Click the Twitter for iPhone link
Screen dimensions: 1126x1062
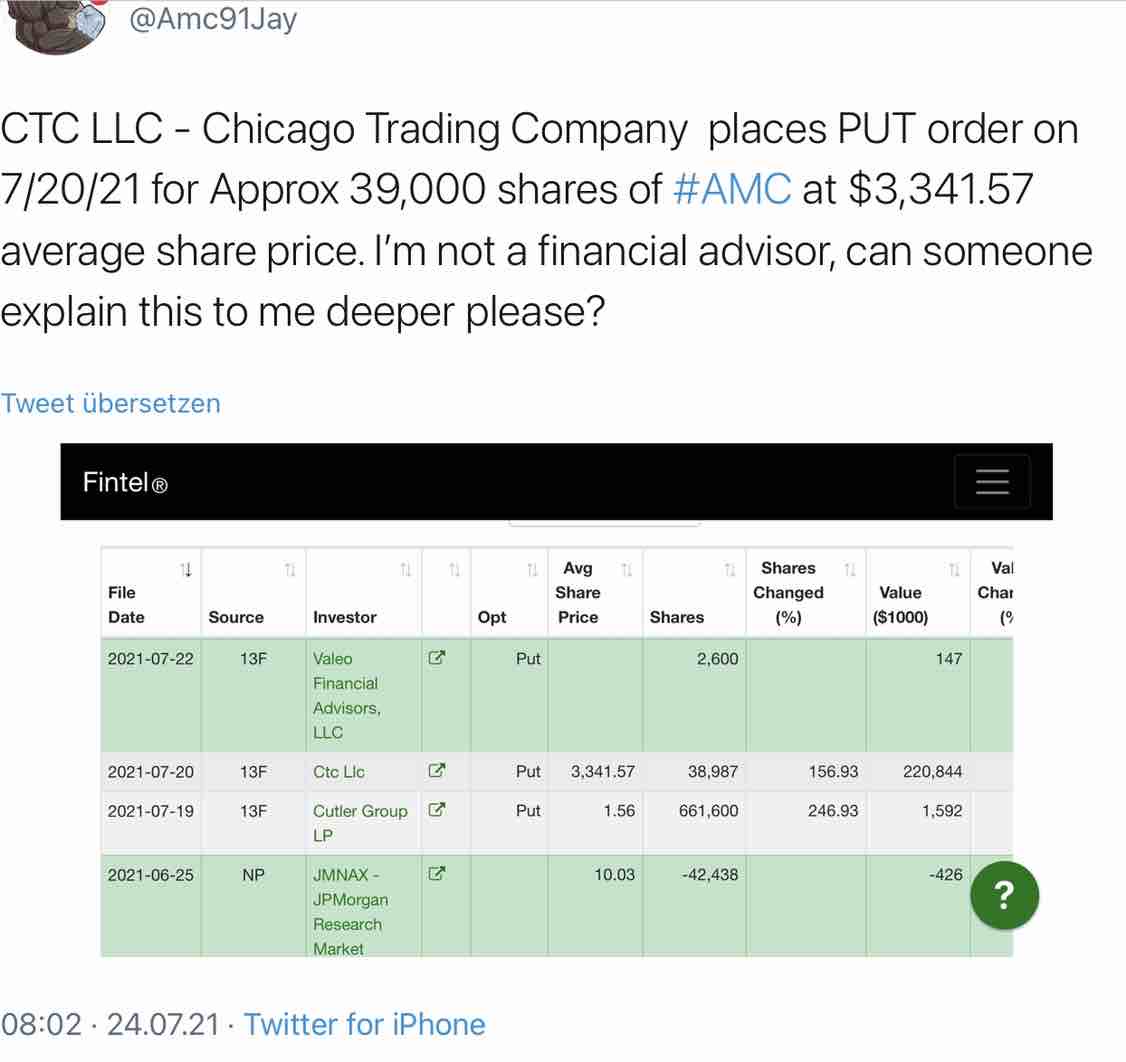click(x=367, y=1024)
